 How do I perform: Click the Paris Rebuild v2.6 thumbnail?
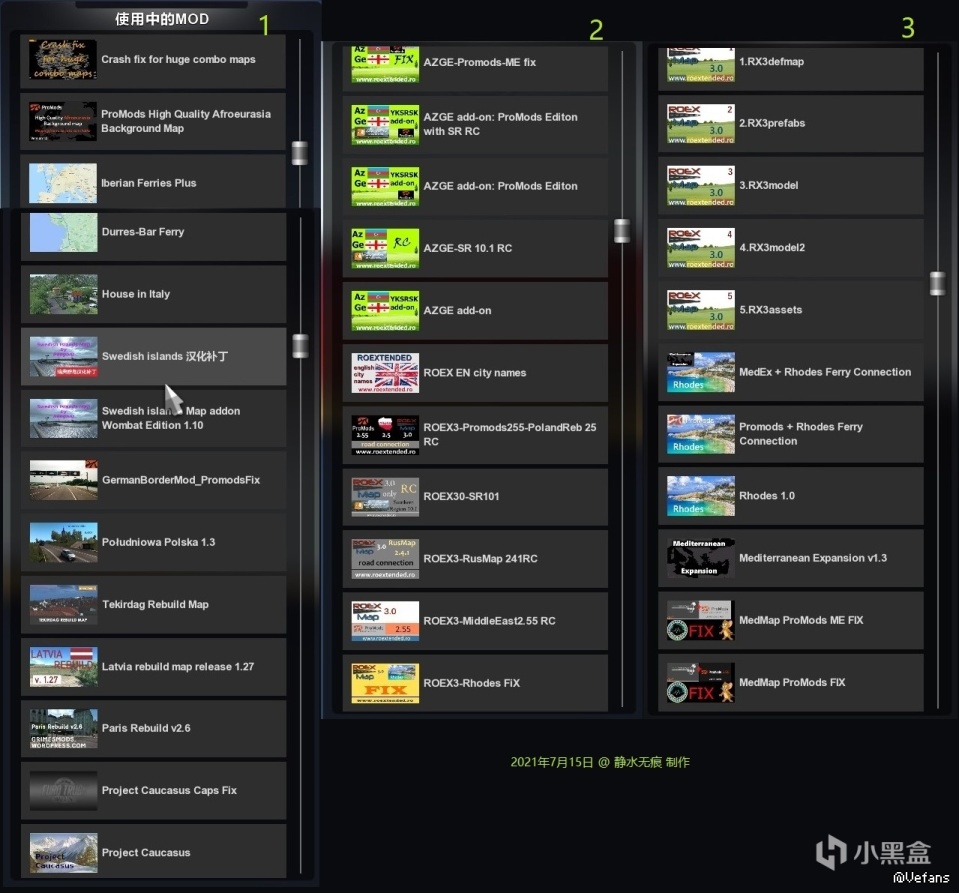[64, 728]
